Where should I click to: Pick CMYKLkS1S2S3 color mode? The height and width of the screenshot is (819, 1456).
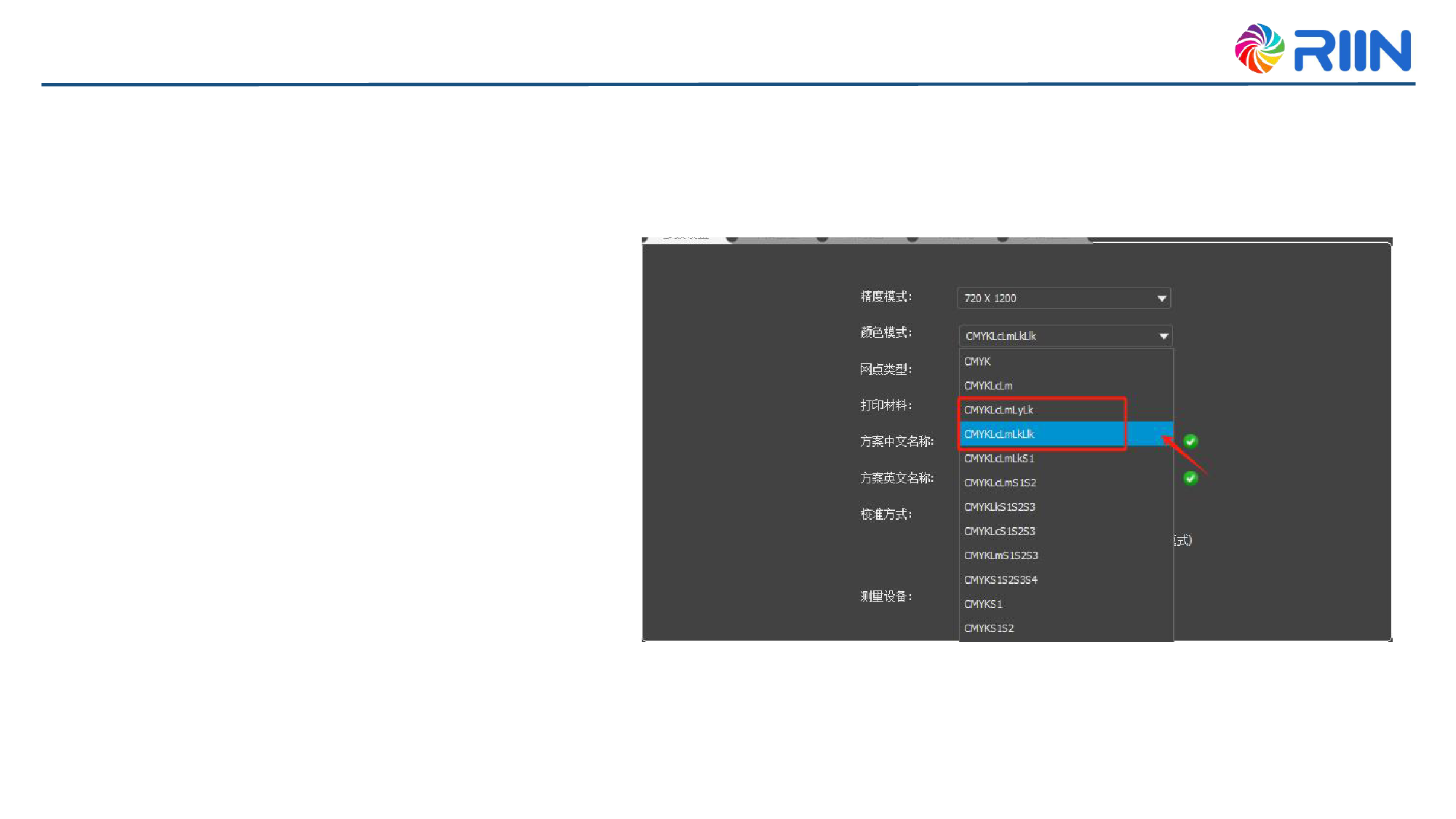pyautogui.click(x=1000, y=507)
